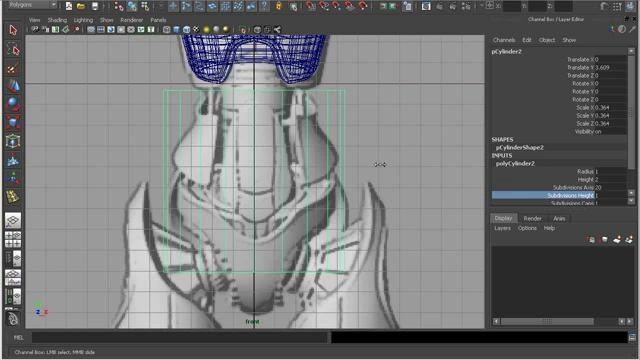The height and width of the screenshot is (360, 640).
Task: Select the Show Manipulator tool
Action: coord(13,178)
